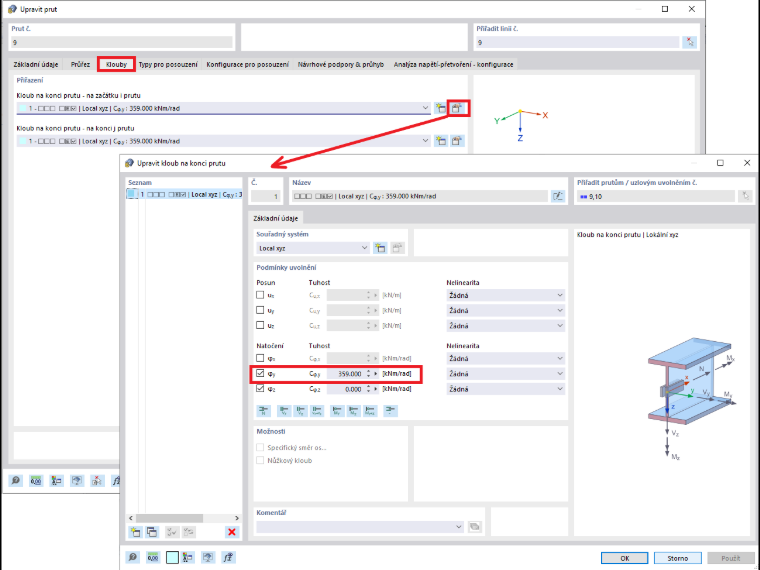Click Seznam horizontal scrollbar right arrow

[237, 518]
